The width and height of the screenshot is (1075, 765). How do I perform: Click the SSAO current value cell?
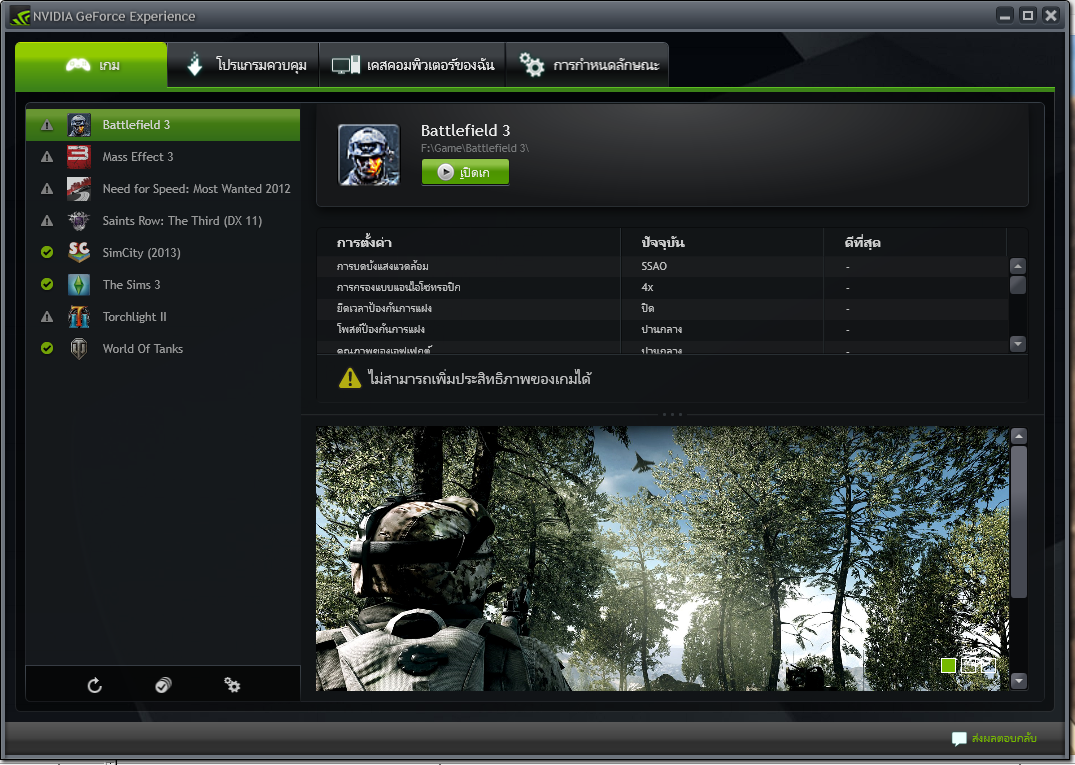click(x=654, y=266)
